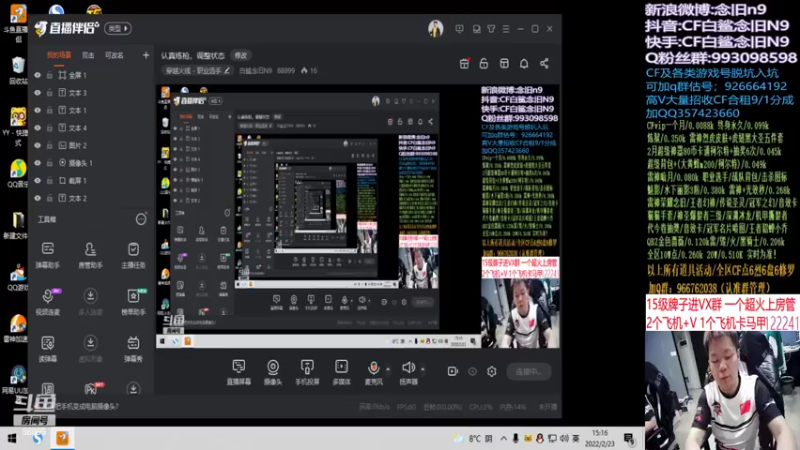
Task: Open 把手机变成电脑摄像头 tip link
Action: (x=87, y=407)
